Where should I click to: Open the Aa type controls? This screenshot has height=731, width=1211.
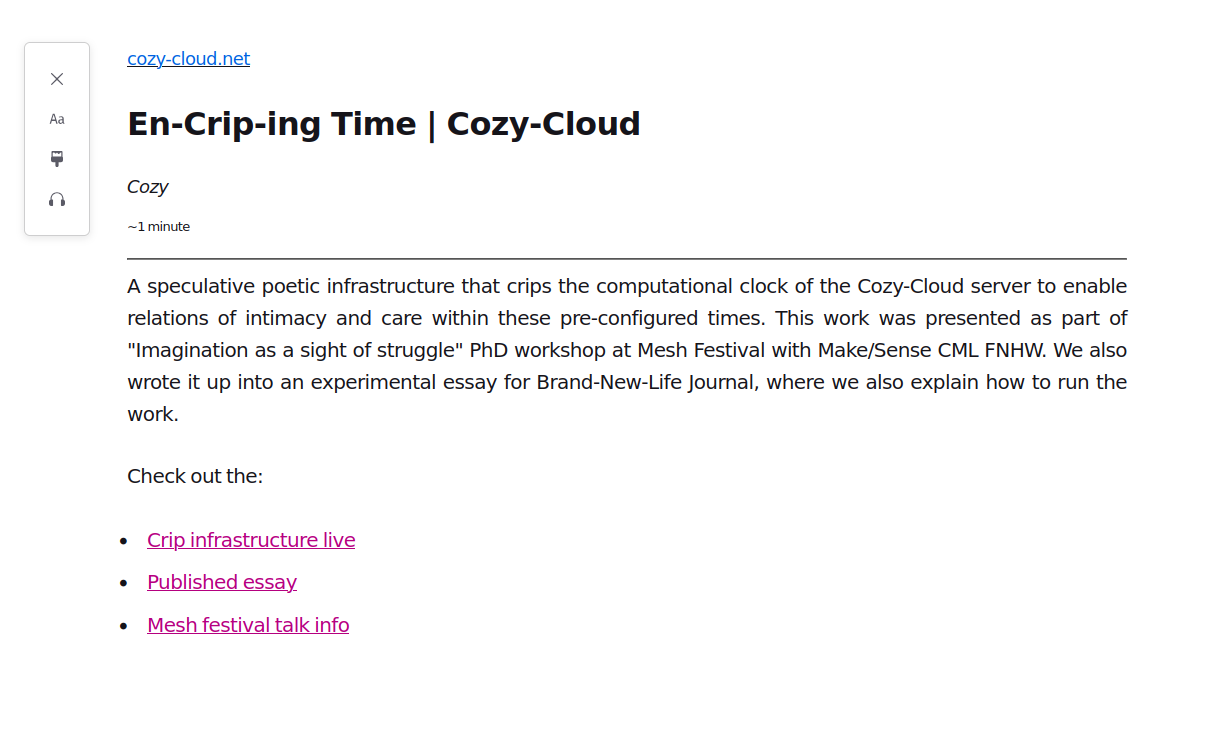(57, 119)
